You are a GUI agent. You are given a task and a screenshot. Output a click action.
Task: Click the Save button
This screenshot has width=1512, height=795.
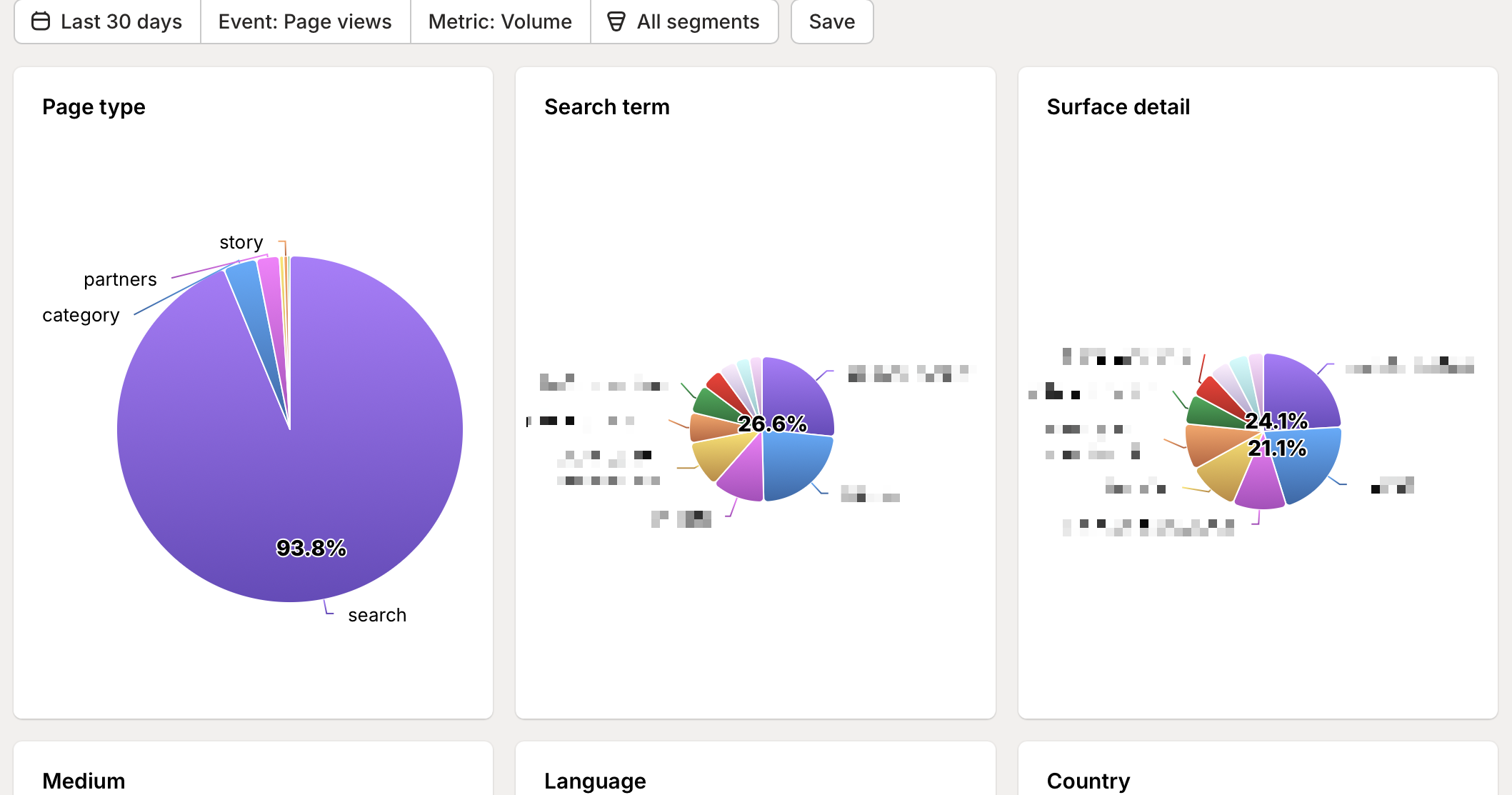tap(831, 21)
